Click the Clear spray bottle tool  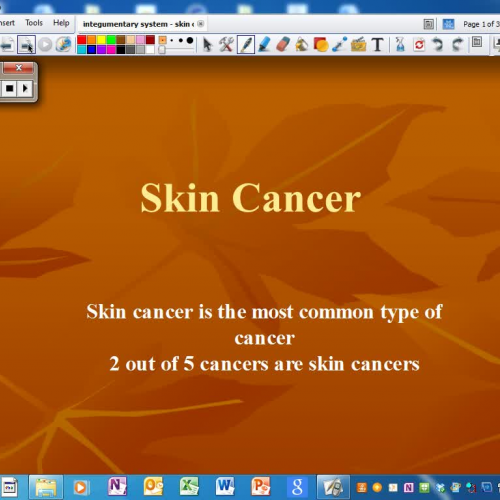click(x=400, y=44)
